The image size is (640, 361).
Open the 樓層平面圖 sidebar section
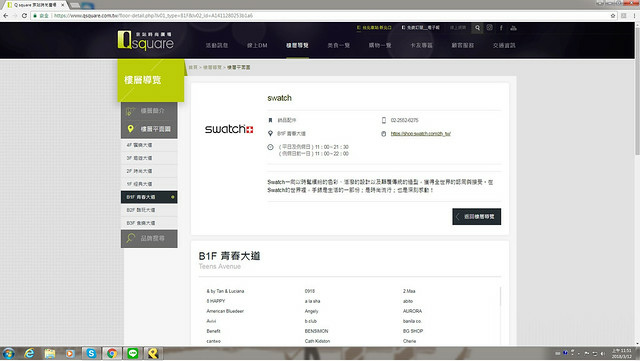[x=149, y=129]
